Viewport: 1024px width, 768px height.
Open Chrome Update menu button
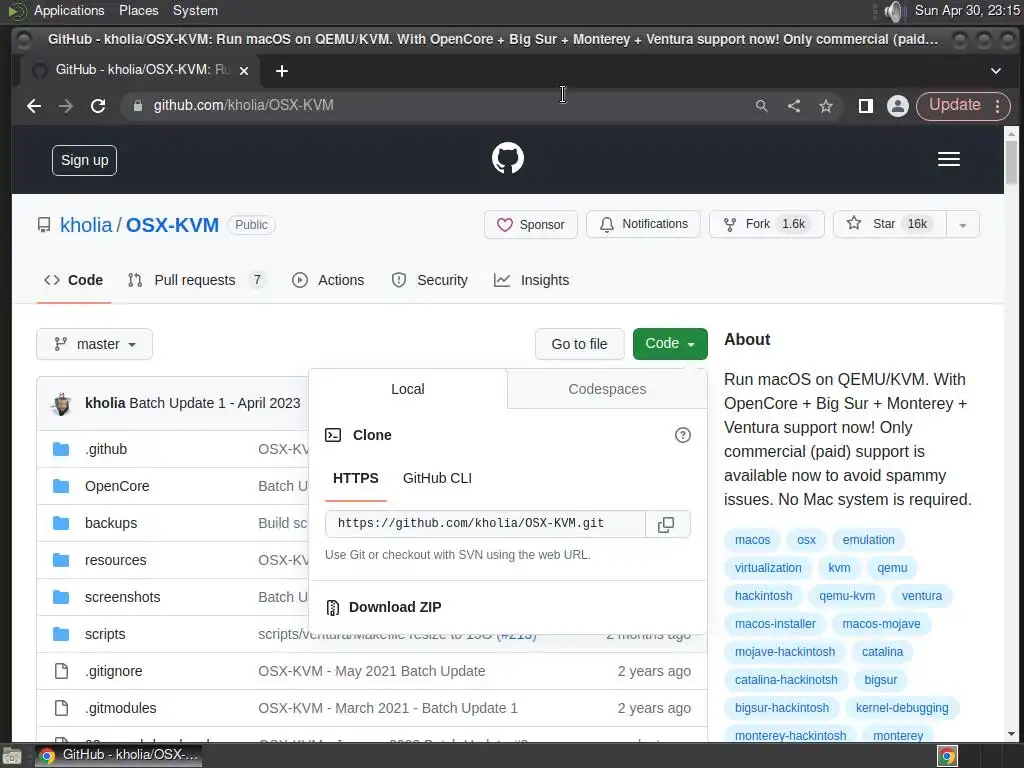[x=963, y=106]
